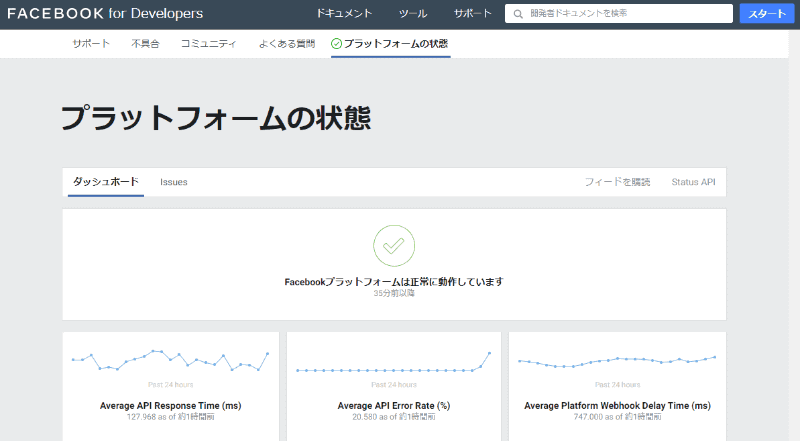
Task: Focus the developer documentation search field
Action: (x=618, y=13)
